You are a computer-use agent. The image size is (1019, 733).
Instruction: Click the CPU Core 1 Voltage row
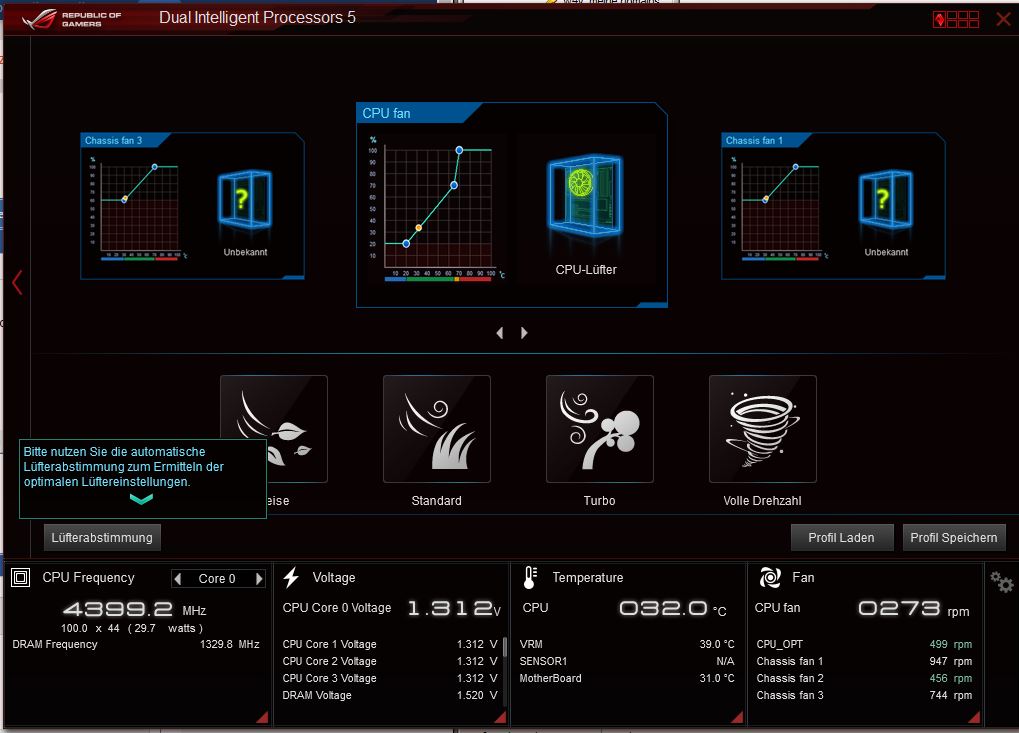390,644
